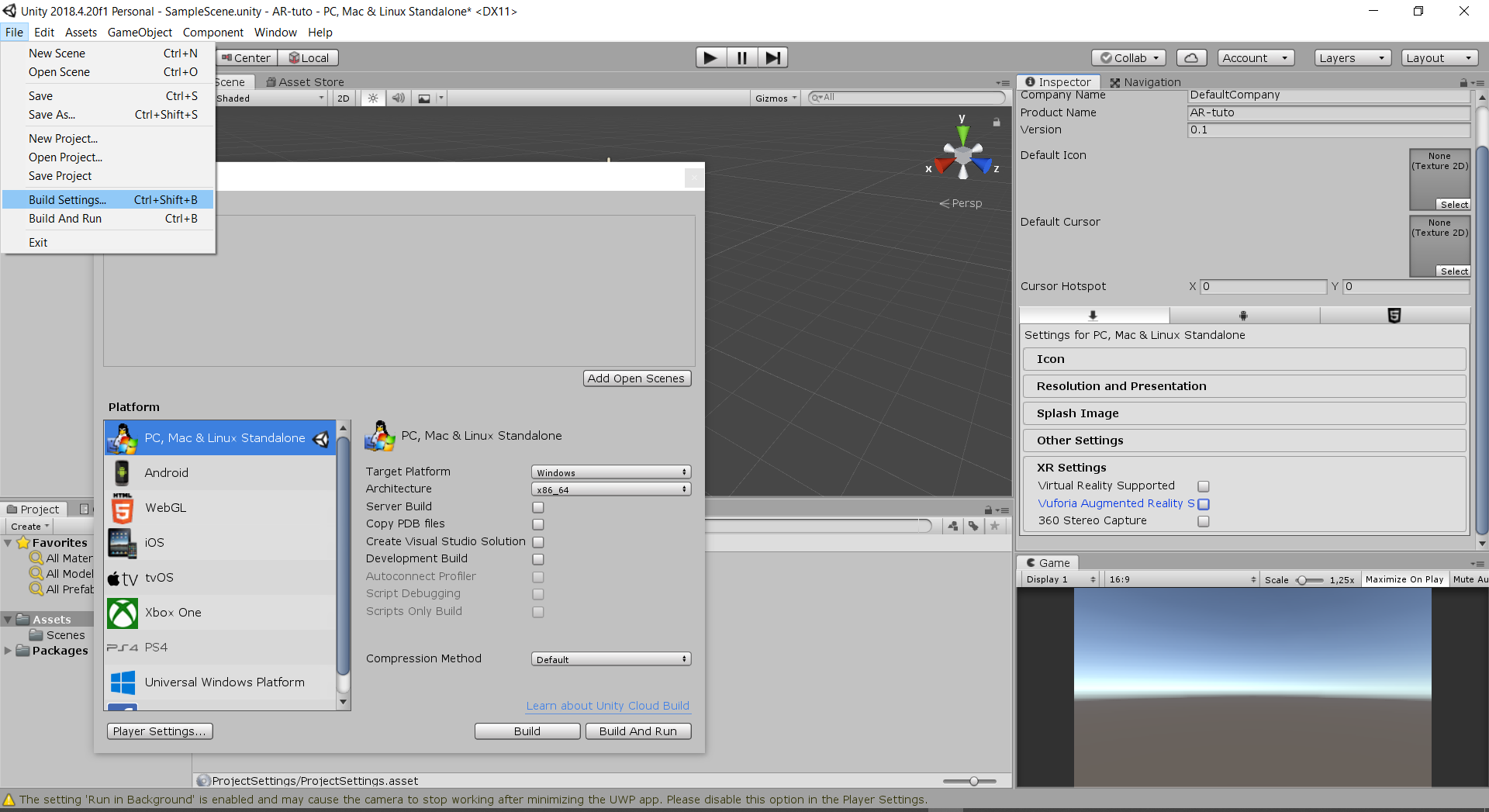Screen dimensions: 1489x812
Task: Check the Server Build option
Action: tap(538, 507)
